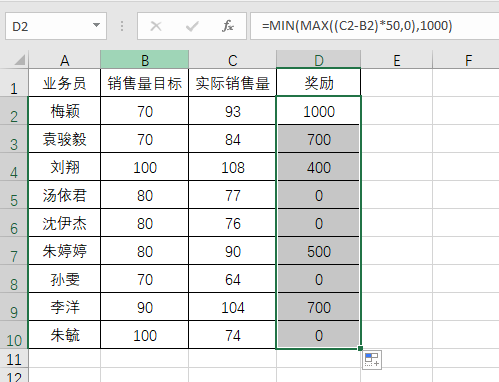
Task: Click reward cell 0 in row 10
Action: (319, 335)
